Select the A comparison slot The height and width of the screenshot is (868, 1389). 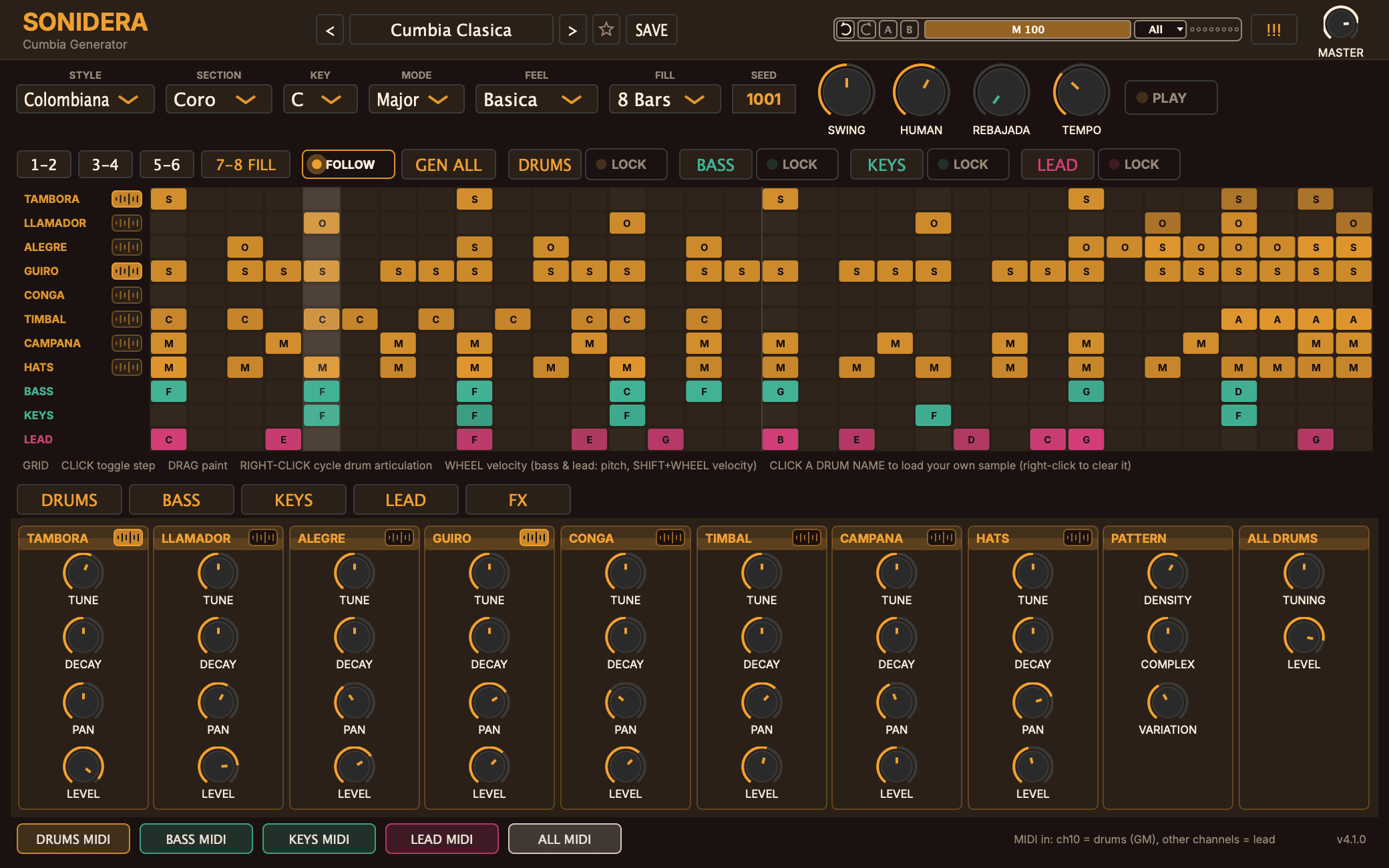point(888,29)
